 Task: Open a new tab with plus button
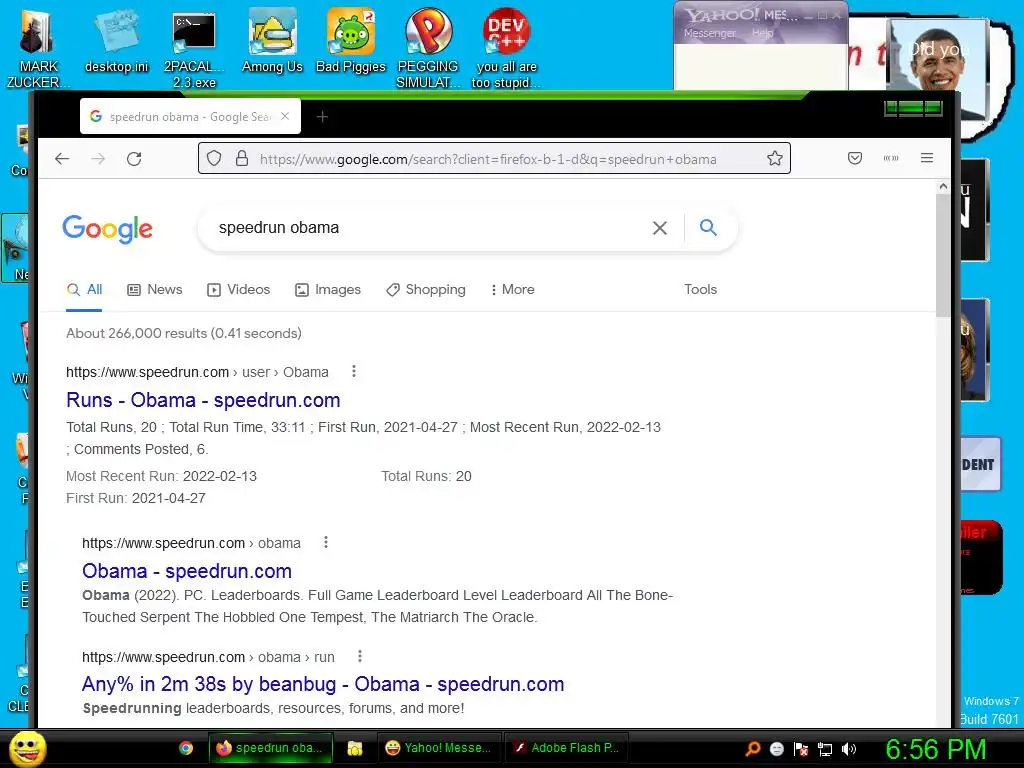pos(322,117)
